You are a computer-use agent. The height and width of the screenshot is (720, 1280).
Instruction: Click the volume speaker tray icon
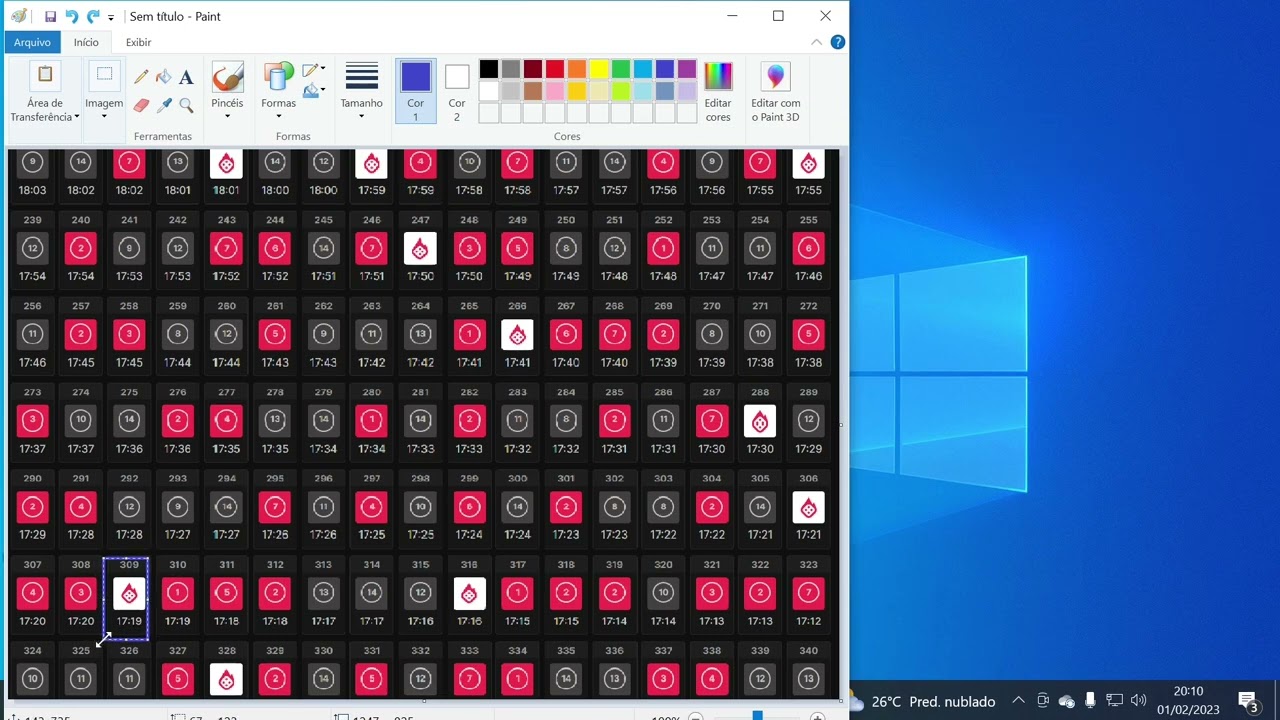1138,701
